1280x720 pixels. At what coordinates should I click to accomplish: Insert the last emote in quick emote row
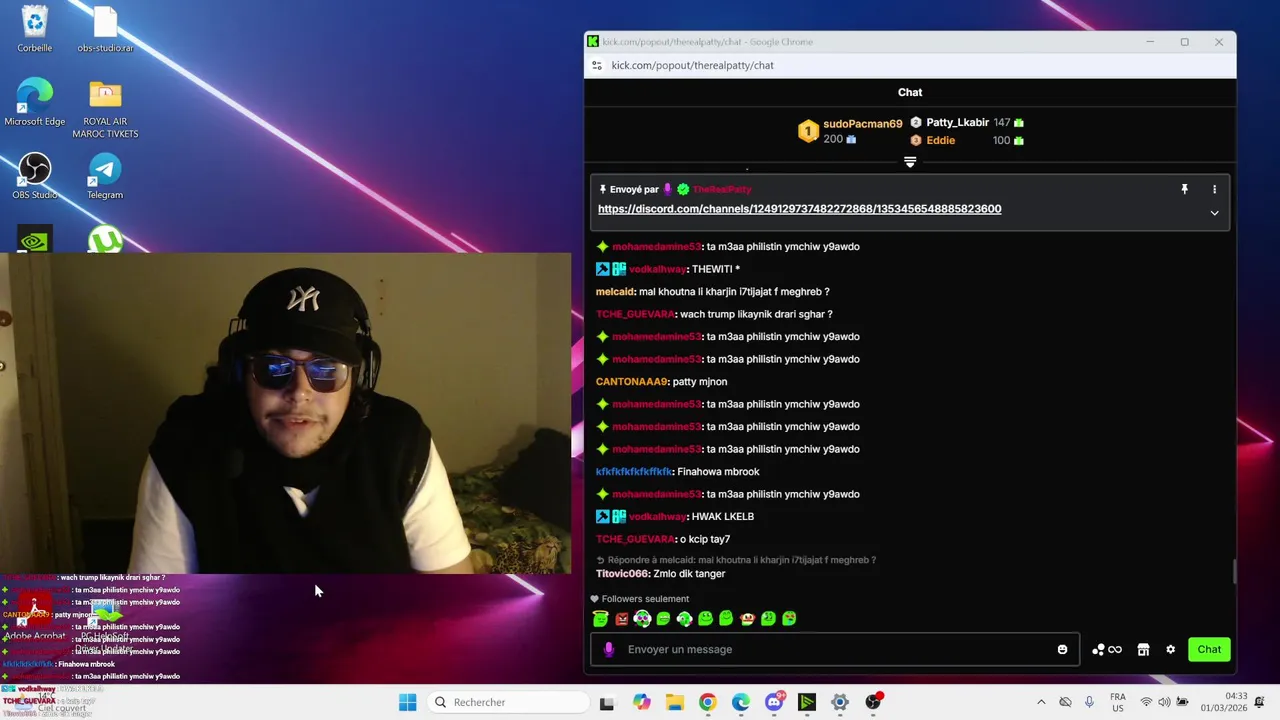tap(789, 619)
